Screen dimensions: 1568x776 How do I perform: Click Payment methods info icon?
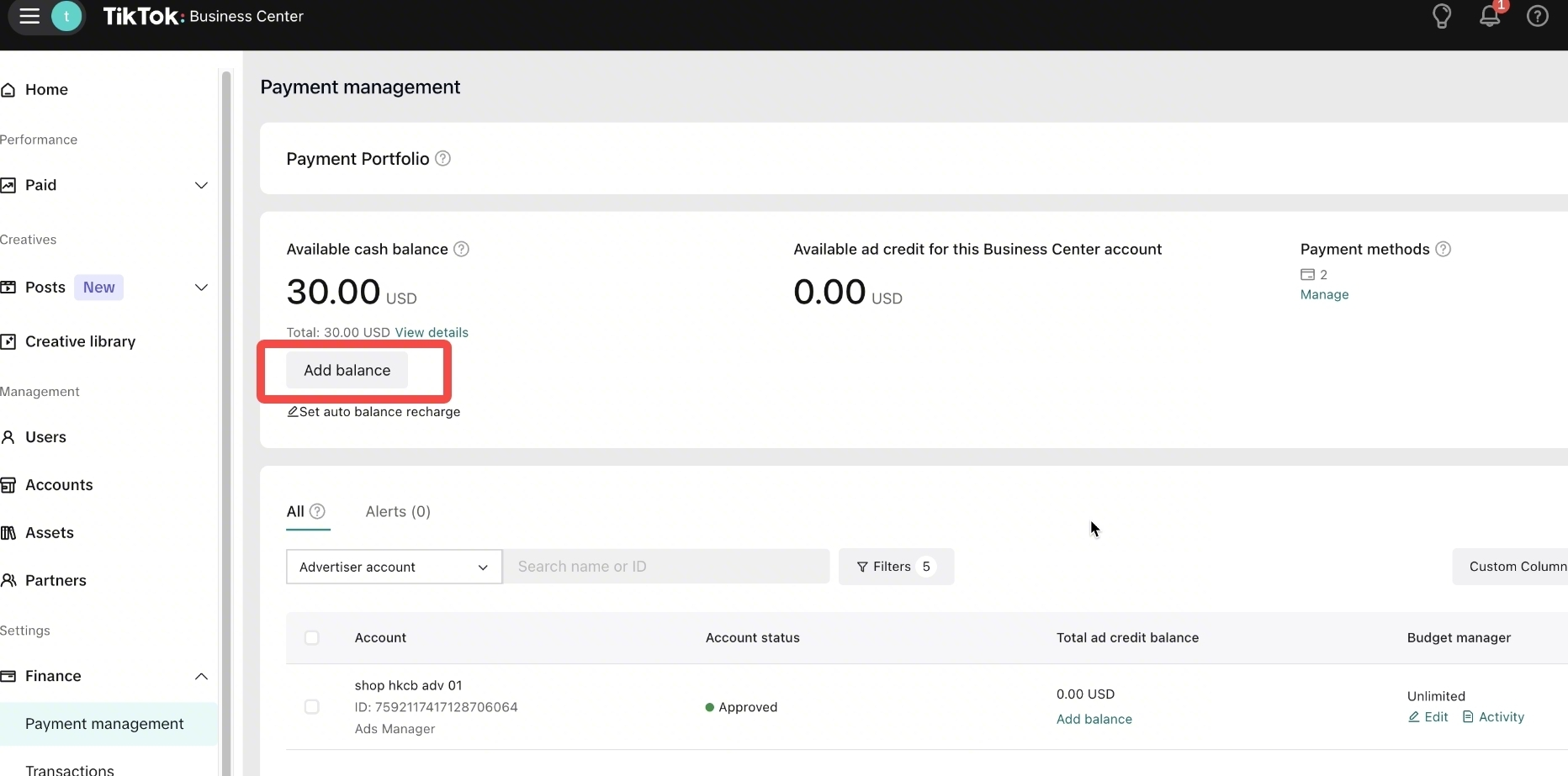1443,249
